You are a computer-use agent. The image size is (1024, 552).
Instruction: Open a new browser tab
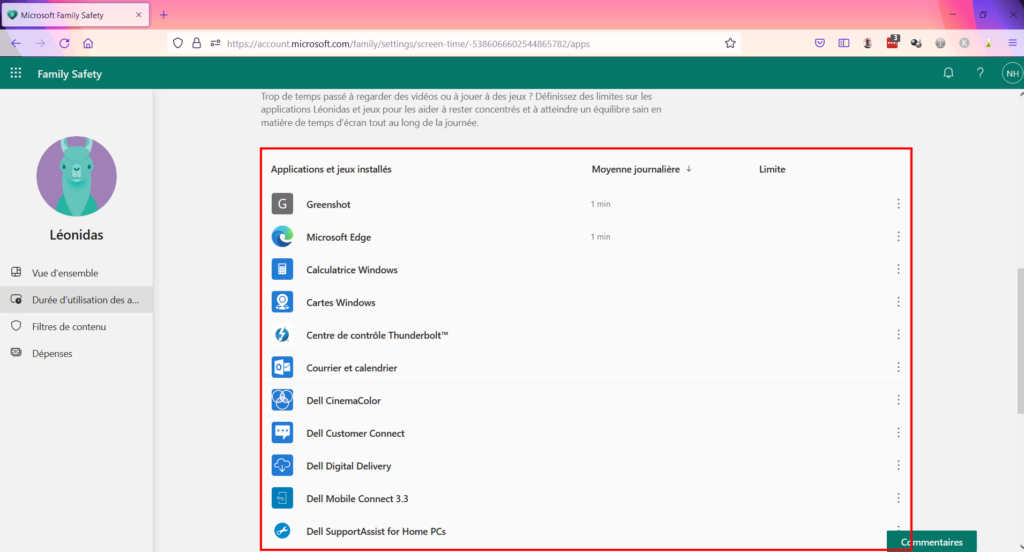[x=164, y=14]
